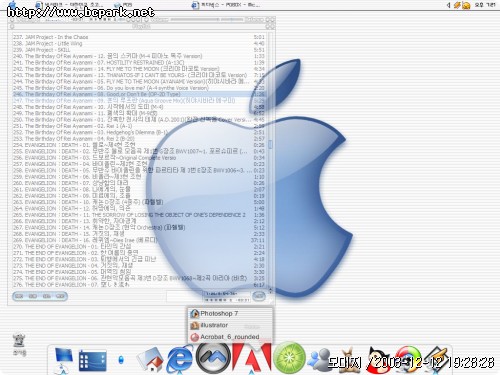Click the speaker icon in the tray
The height and width of the screenshot is (375, 500).
click(x=448, y=5)
